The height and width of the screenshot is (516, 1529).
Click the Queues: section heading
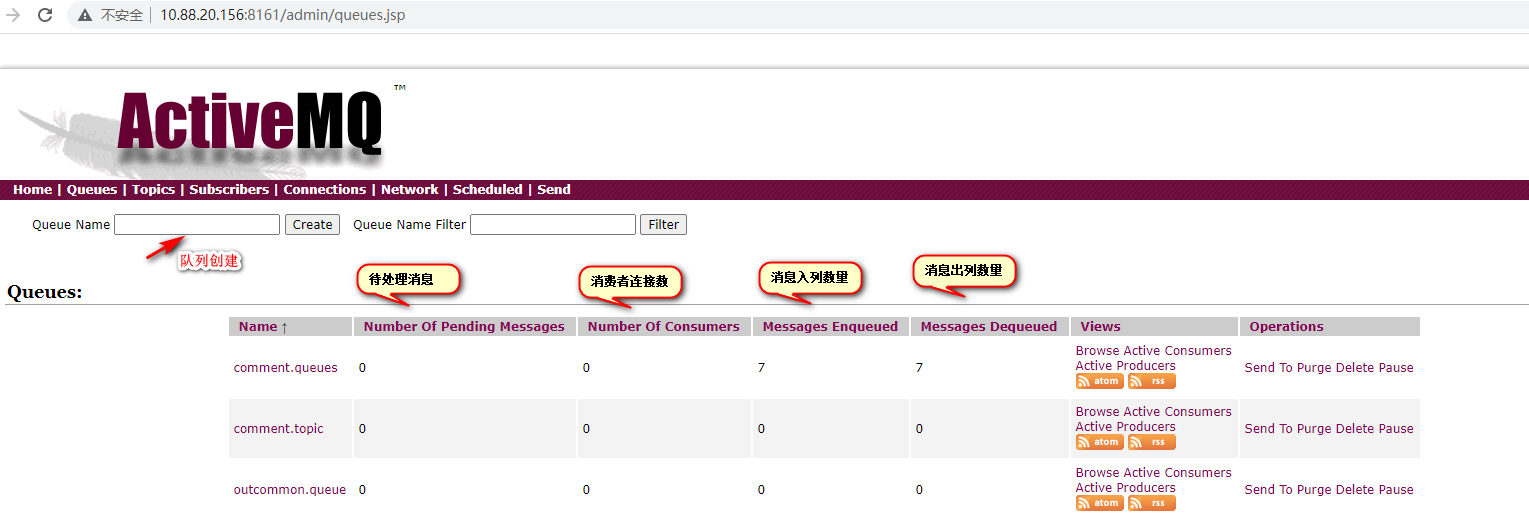[45, 292]
